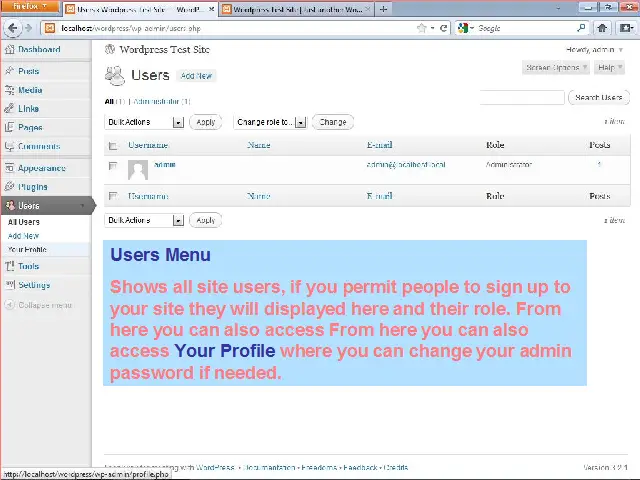Screen dimensions: 640x480
Task: Open the Dashboard menu item
Action: coord(39,49)
